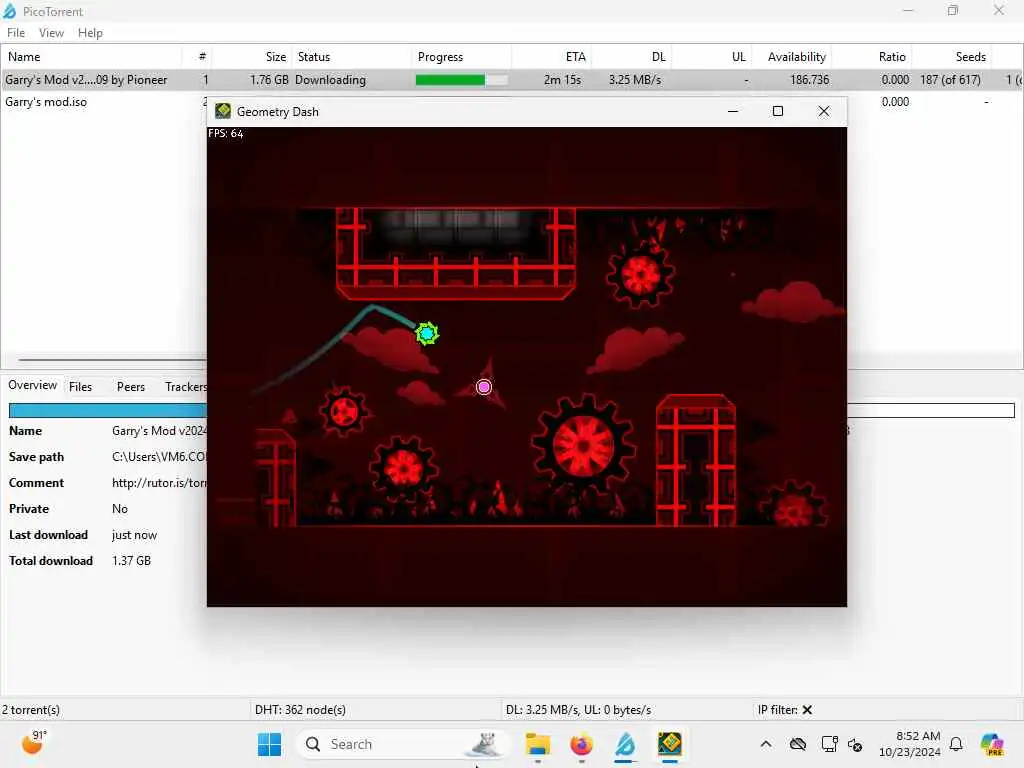Image resolution: width=1024 pixels, height=768 pixels.
Task: Open the notification bell icon
Action: pyautogui.click(x=956, y=744)
